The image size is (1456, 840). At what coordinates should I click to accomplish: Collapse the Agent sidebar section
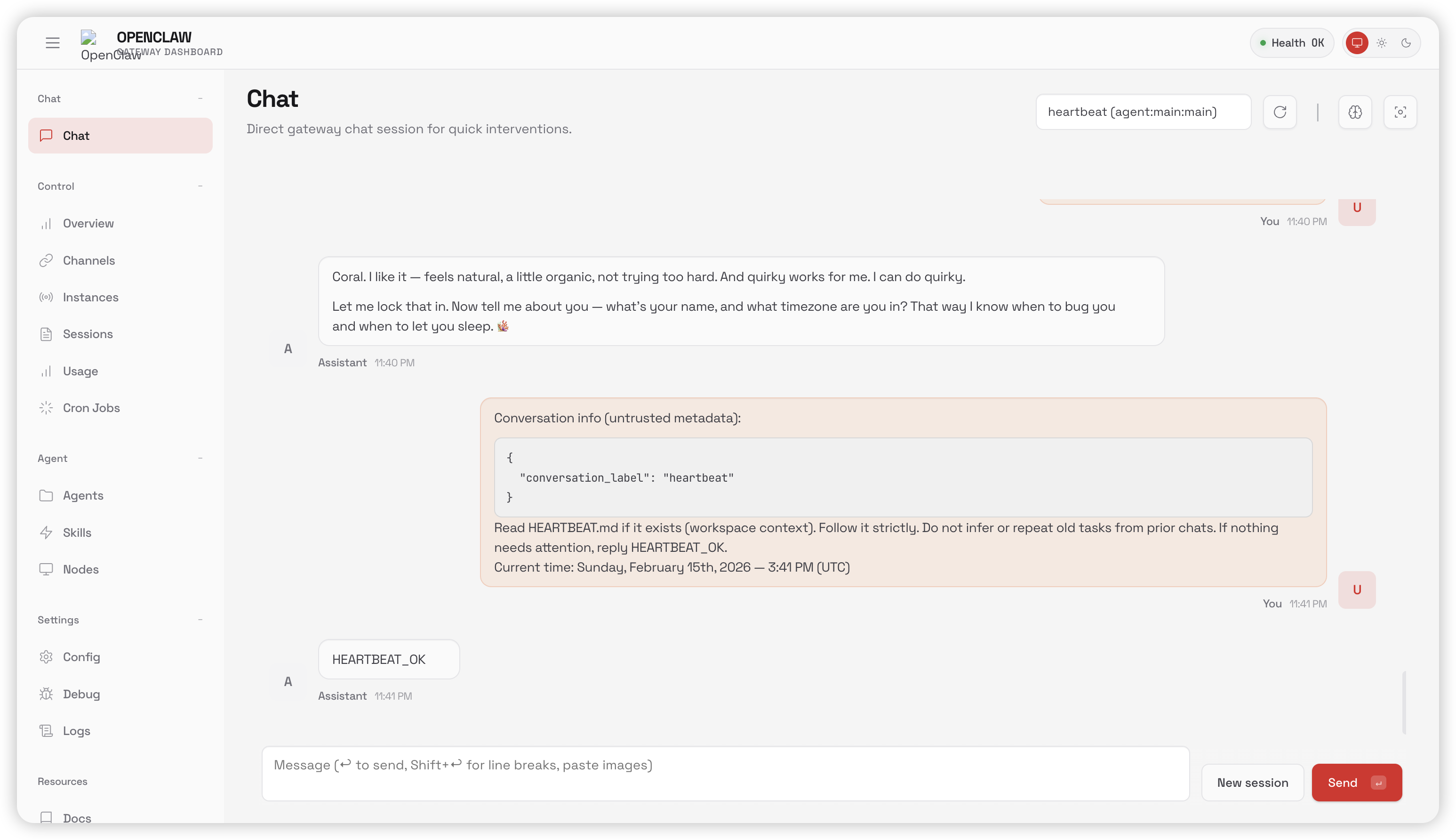[200, 458]
